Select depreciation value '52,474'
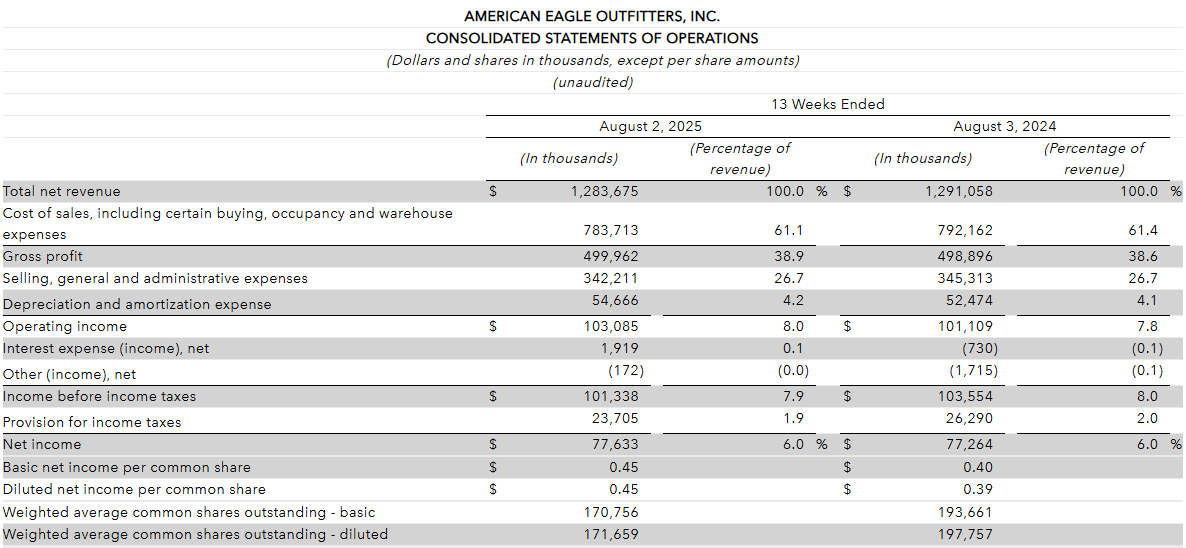1186x548 pixels. [x=969, y=300]
